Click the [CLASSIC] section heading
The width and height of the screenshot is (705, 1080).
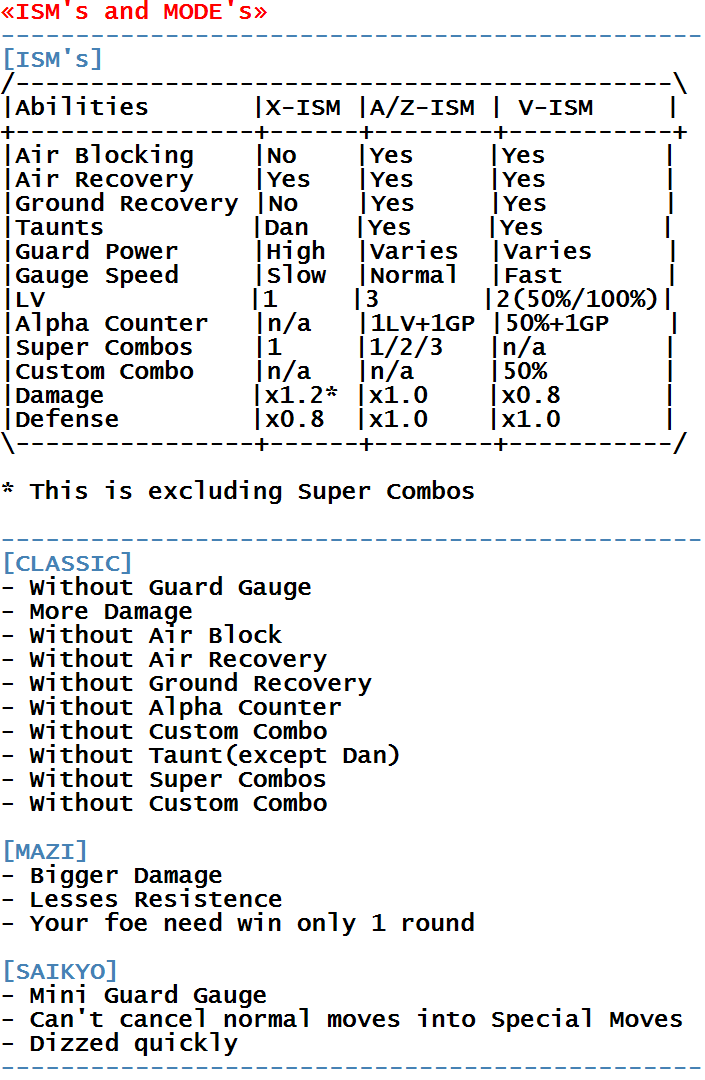pyautogui.click(x=67, y=563)
